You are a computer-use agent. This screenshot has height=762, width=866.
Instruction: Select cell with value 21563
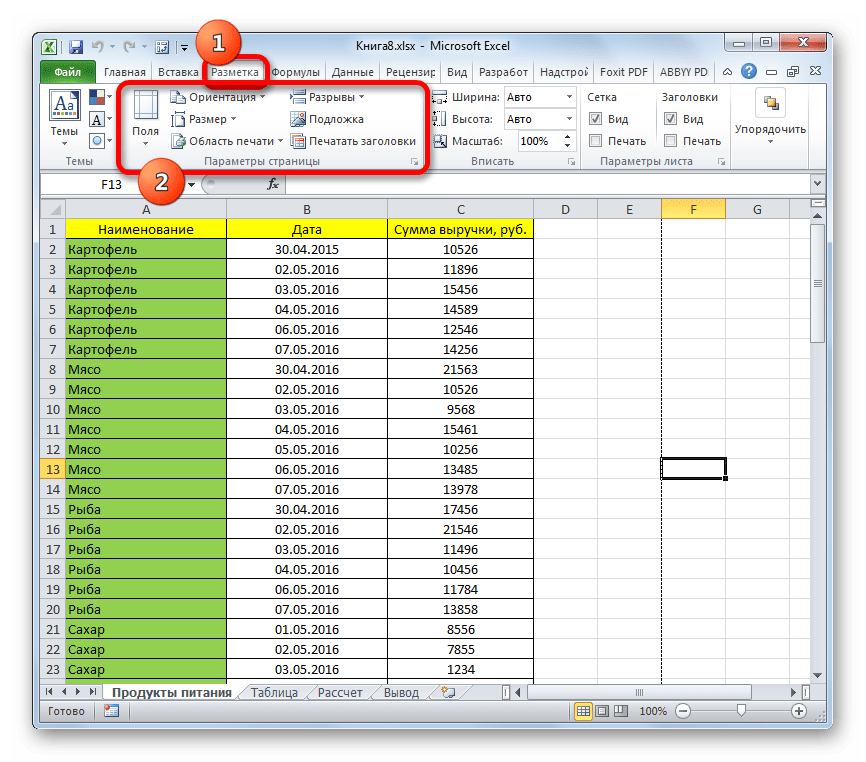(x=460, y=369)
